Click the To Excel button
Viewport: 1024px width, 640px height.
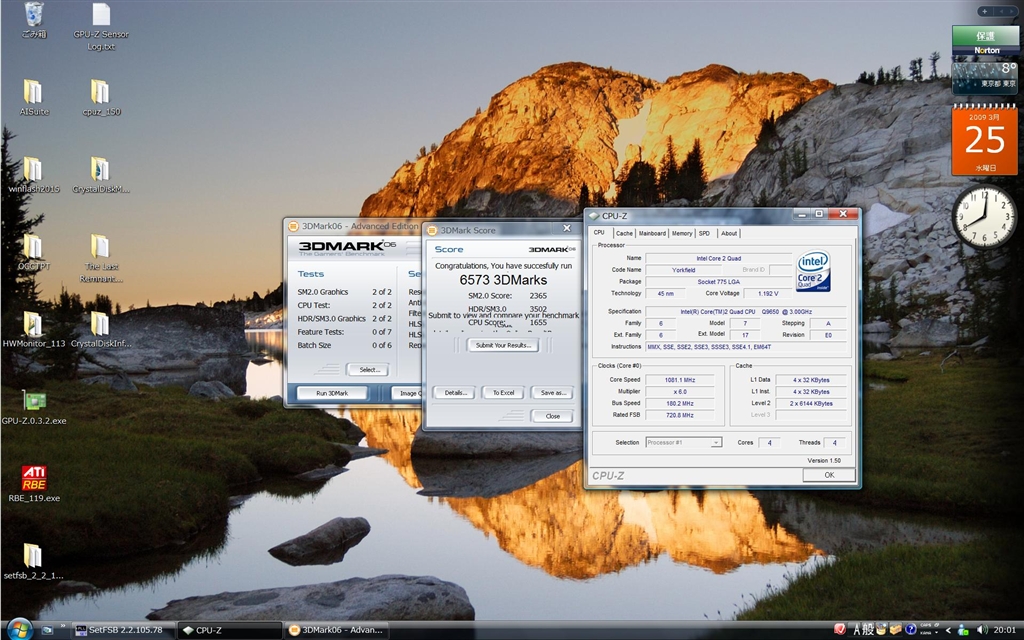502,393
